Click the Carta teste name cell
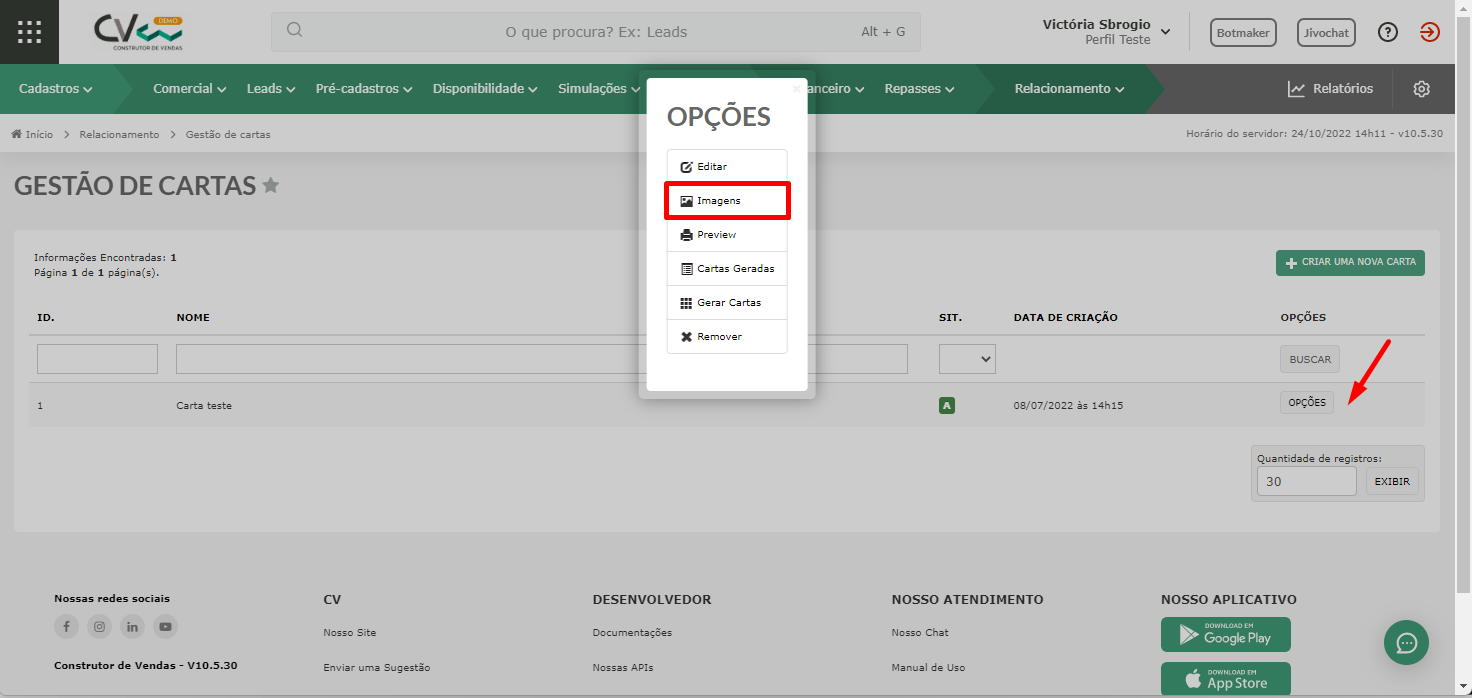 click(204, 405)
